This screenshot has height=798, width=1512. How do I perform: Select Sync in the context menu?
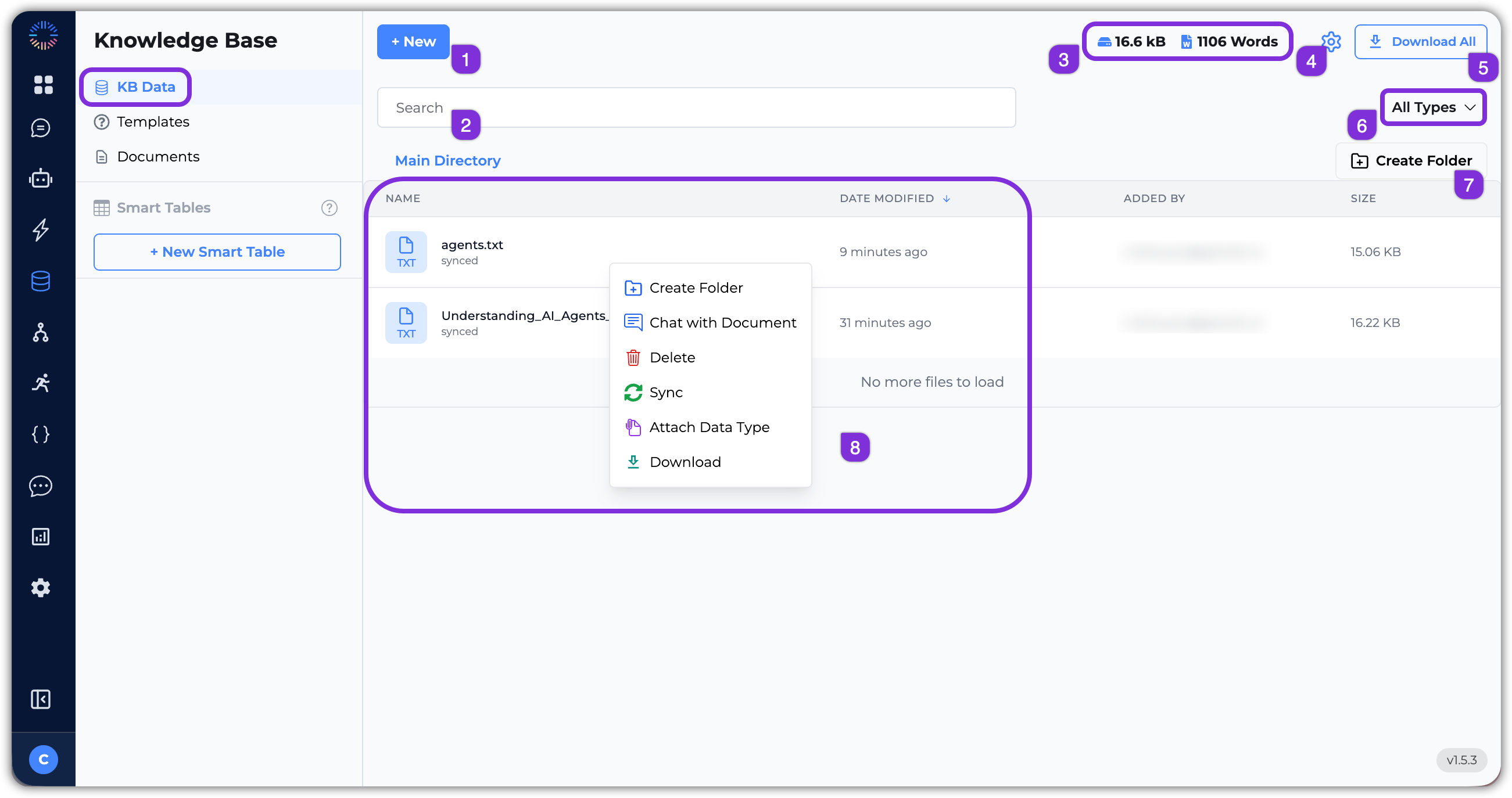click(665, 393)
